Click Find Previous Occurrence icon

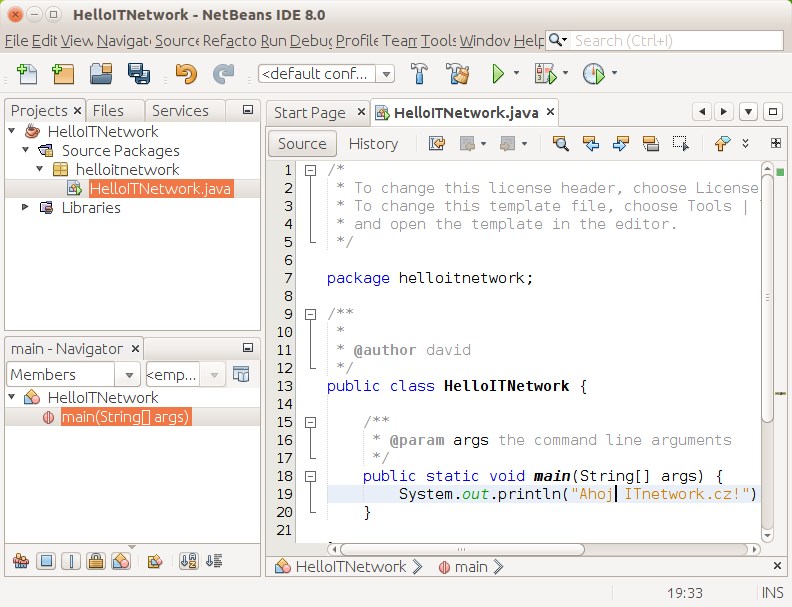[590, 144]
